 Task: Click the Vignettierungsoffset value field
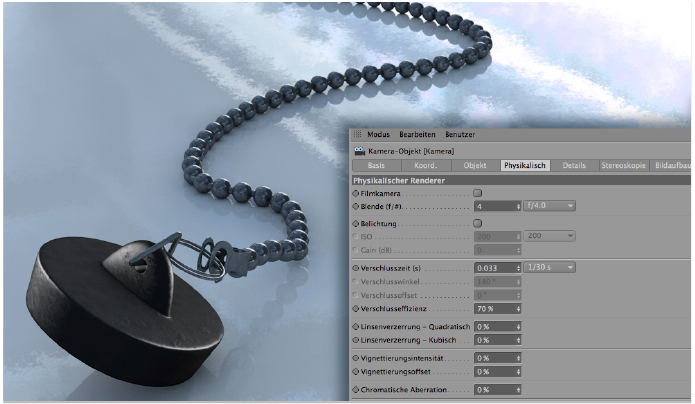pos(495,372)
